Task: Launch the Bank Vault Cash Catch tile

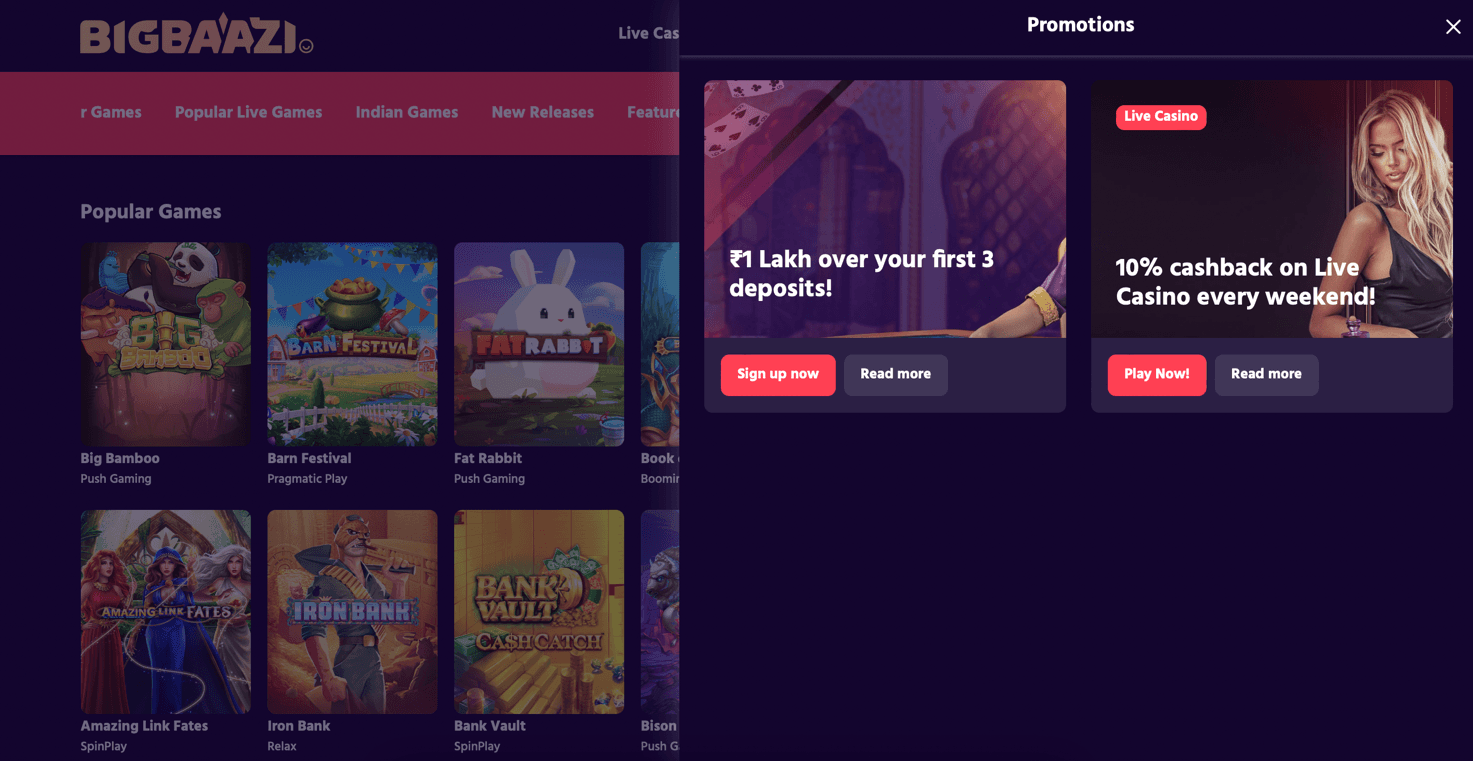Action: tap(539, 612)
